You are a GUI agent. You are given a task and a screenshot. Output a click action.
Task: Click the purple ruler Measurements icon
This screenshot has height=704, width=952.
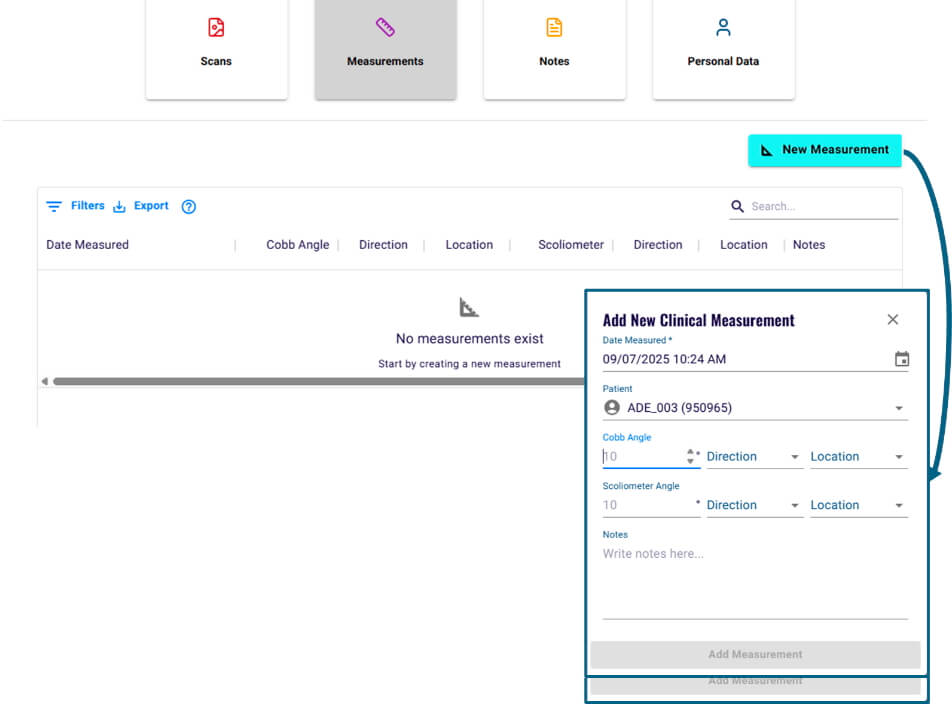[x=385, y=28]
